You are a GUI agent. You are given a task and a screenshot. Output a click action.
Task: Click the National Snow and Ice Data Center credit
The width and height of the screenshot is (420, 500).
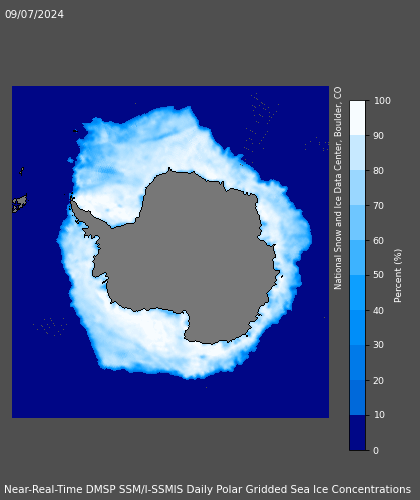point(338,188)
